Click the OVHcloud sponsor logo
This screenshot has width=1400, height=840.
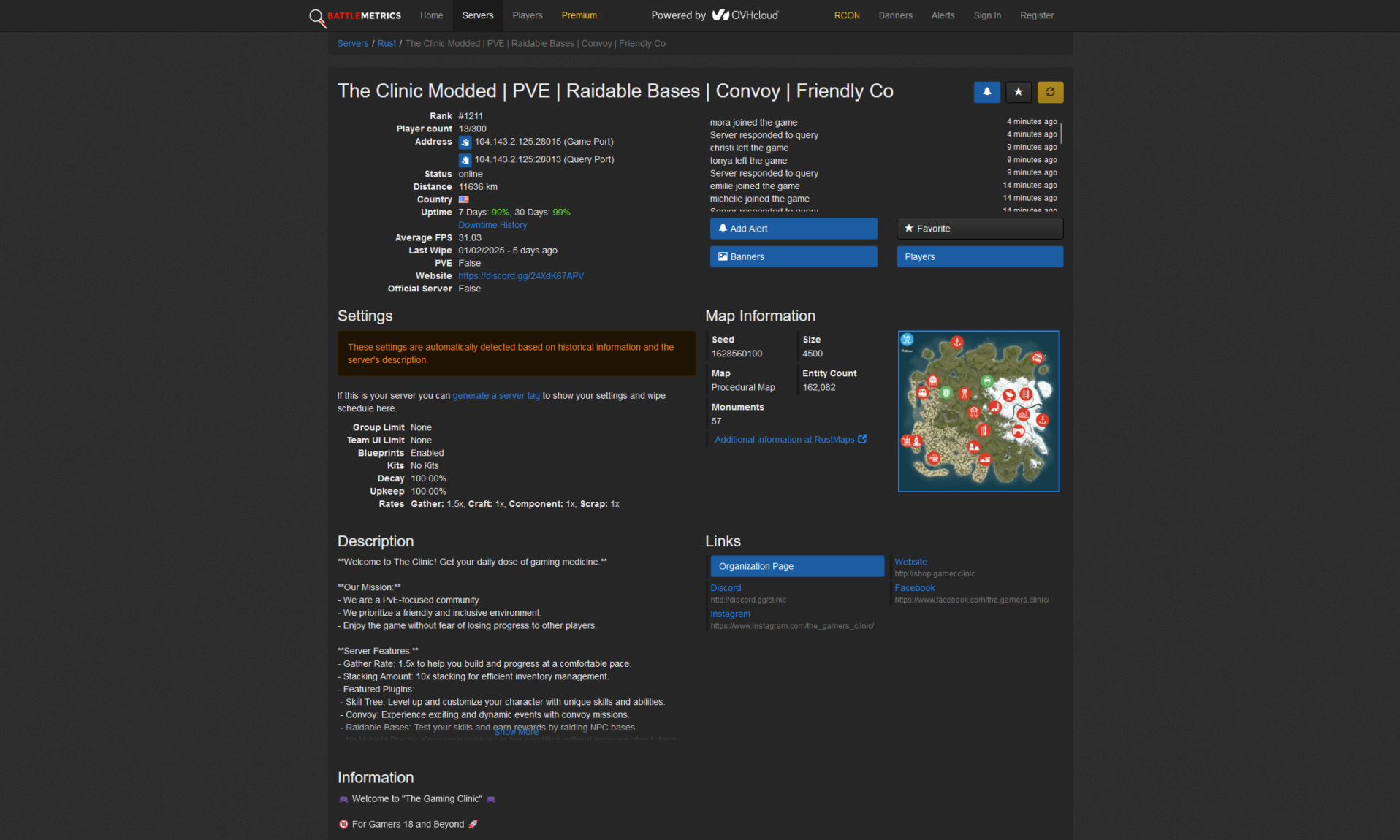coord(746,15)
